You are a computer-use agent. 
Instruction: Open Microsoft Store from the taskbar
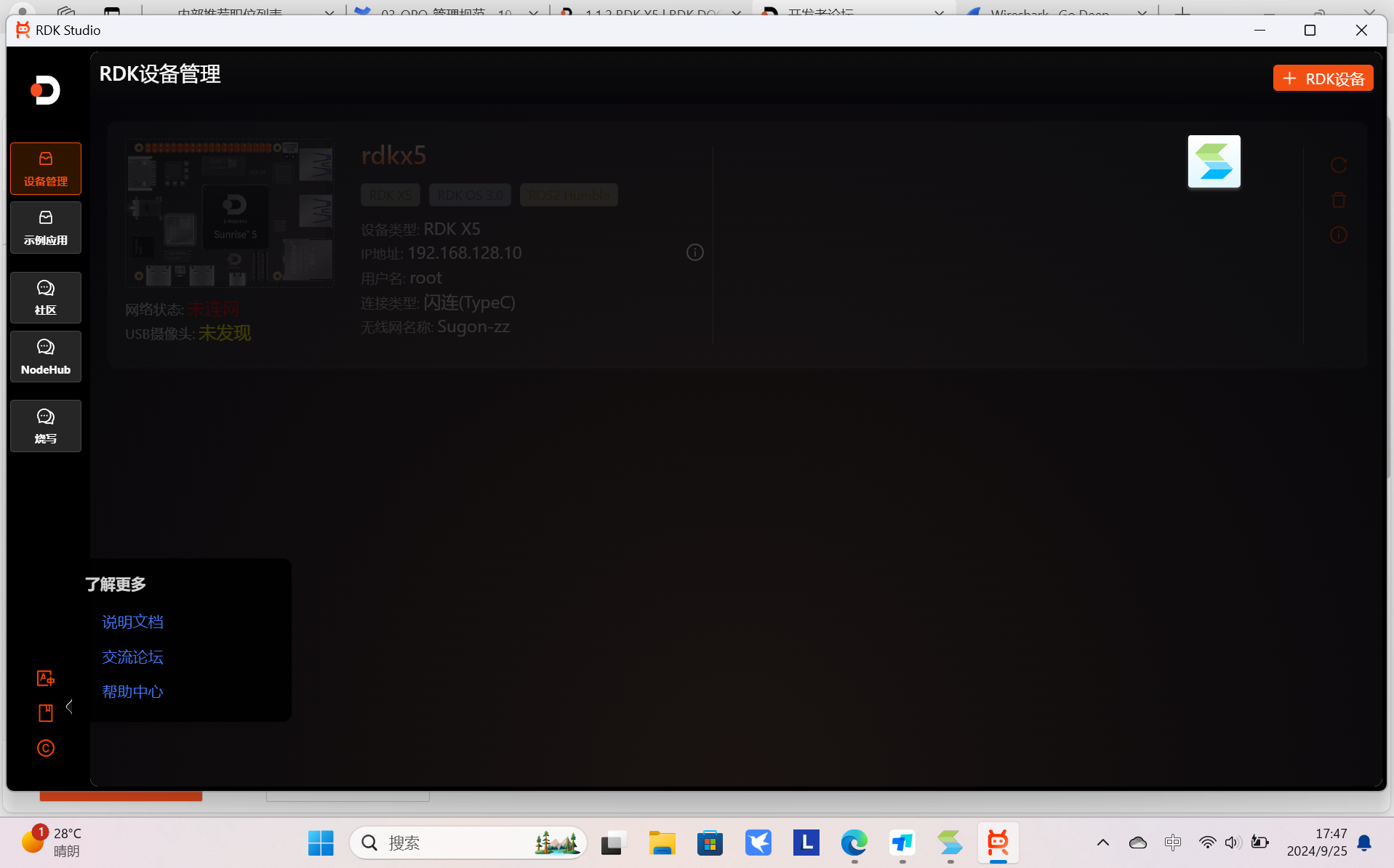[x=710, y=843]
